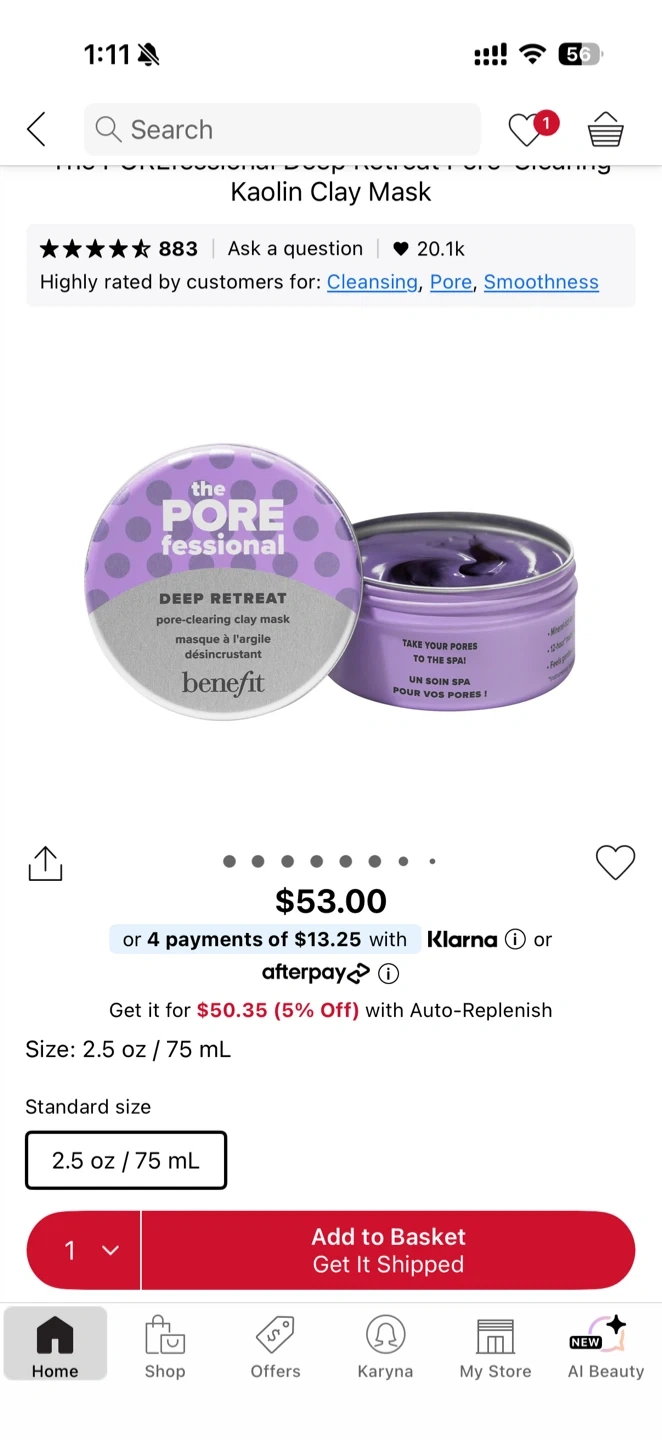
Task: Open the AI Beauty tab
Action: (x=606, y=1347)
